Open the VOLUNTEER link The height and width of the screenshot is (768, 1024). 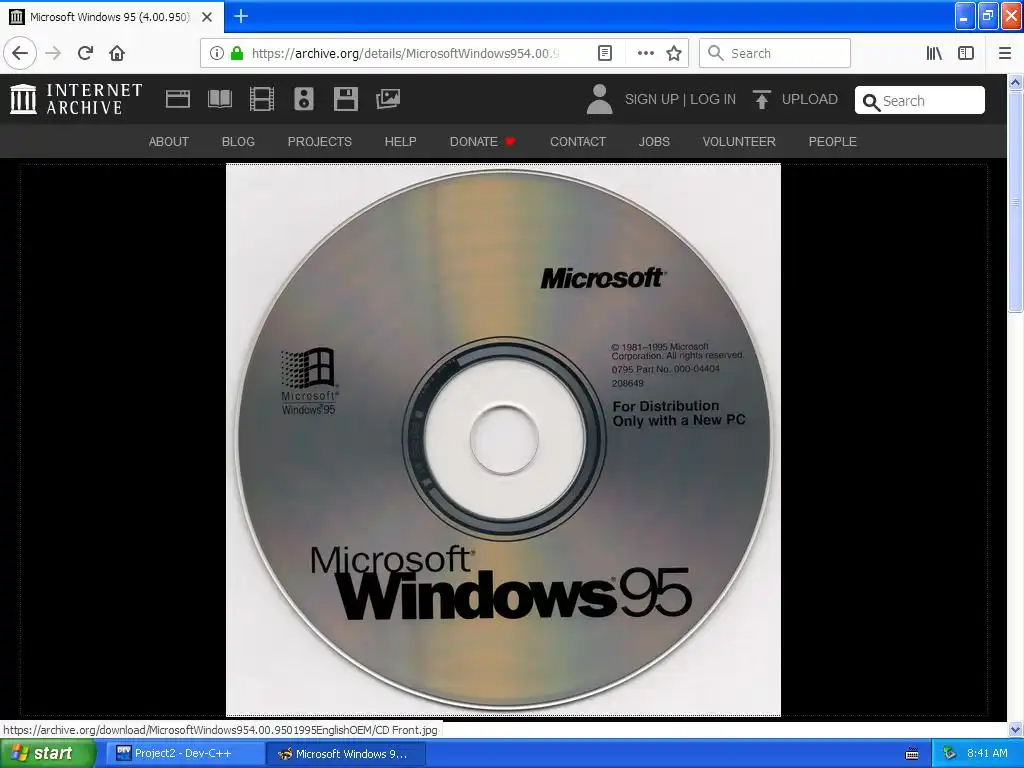(739, 142)
